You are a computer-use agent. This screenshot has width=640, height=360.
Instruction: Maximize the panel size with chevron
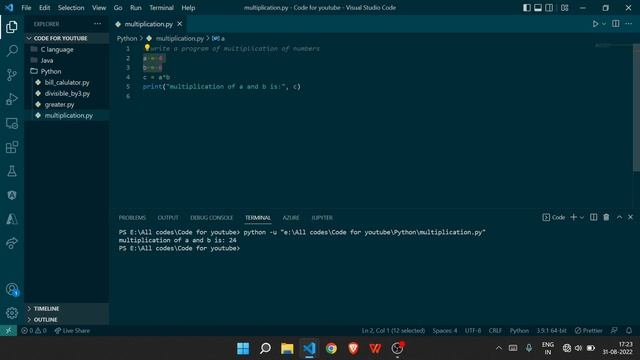pos(619,218)
